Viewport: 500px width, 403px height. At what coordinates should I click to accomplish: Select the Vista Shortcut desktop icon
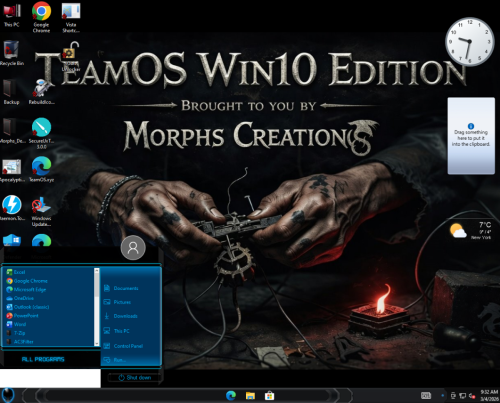pos(71,17)
